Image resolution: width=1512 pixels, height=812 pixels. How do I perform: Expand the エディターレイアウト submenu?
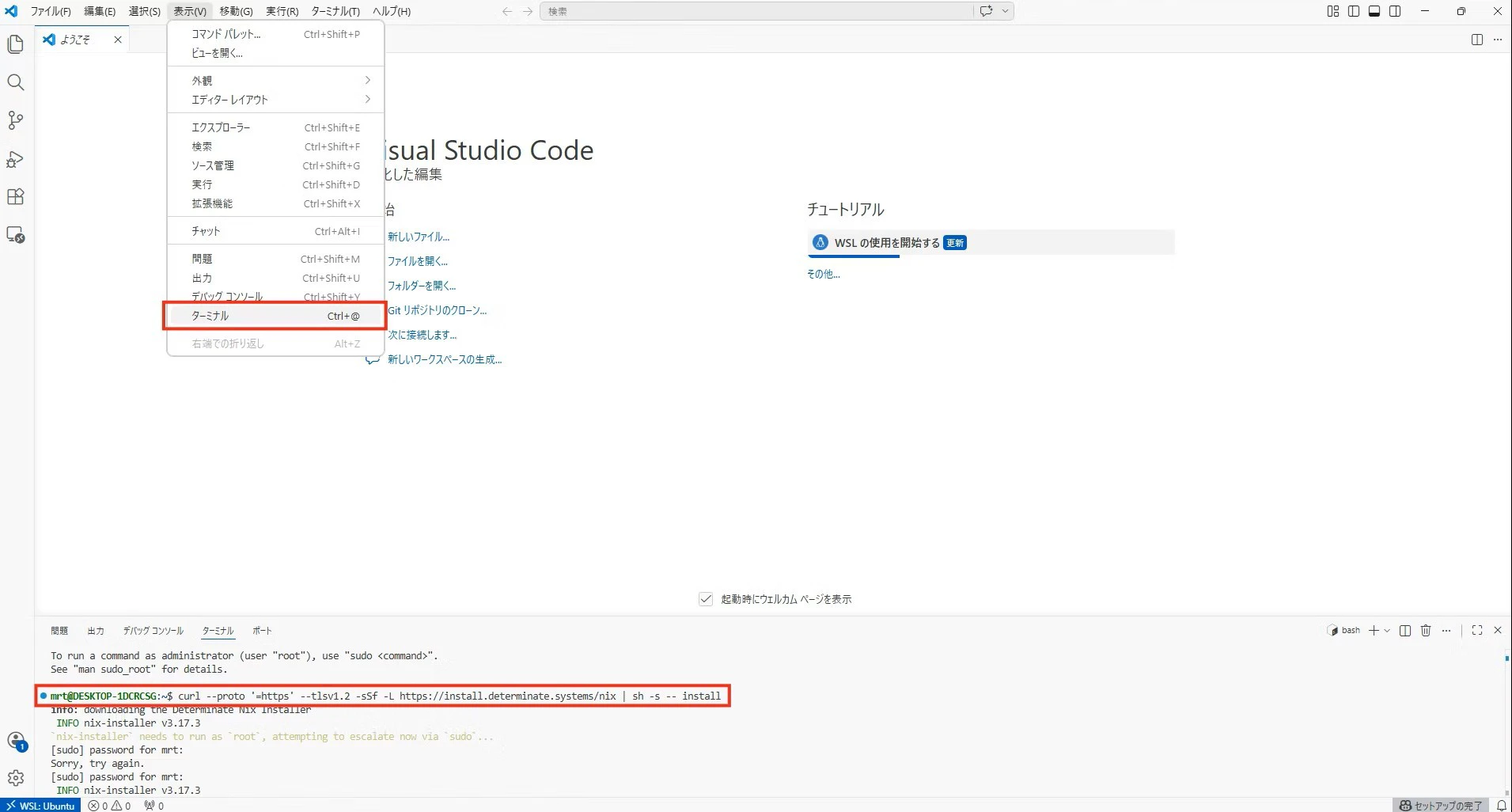click(275, 100)
